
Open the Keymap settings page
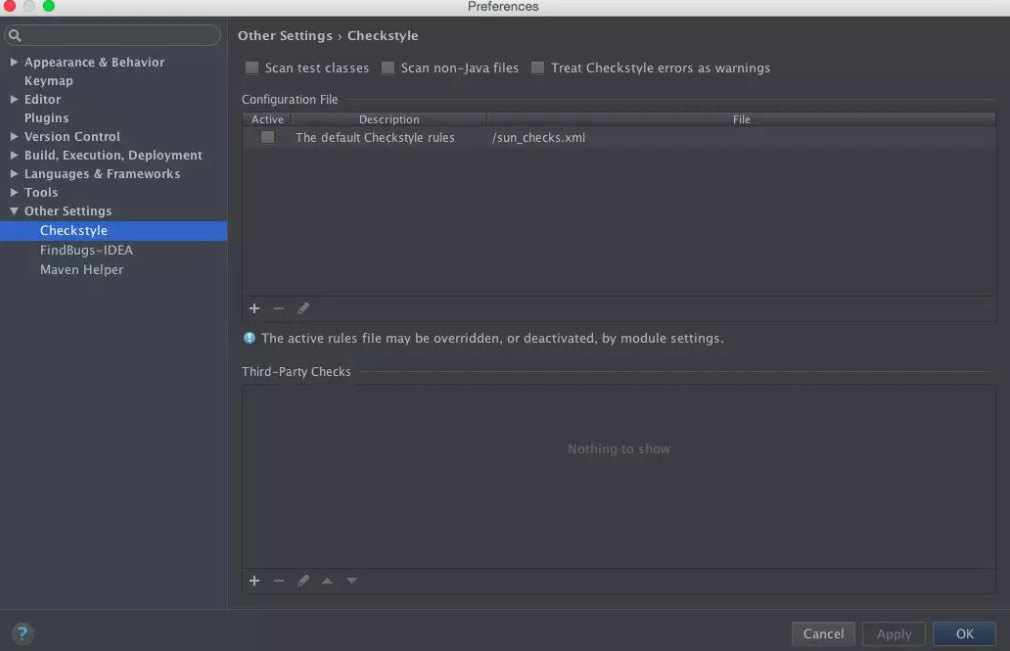(48, 80)
